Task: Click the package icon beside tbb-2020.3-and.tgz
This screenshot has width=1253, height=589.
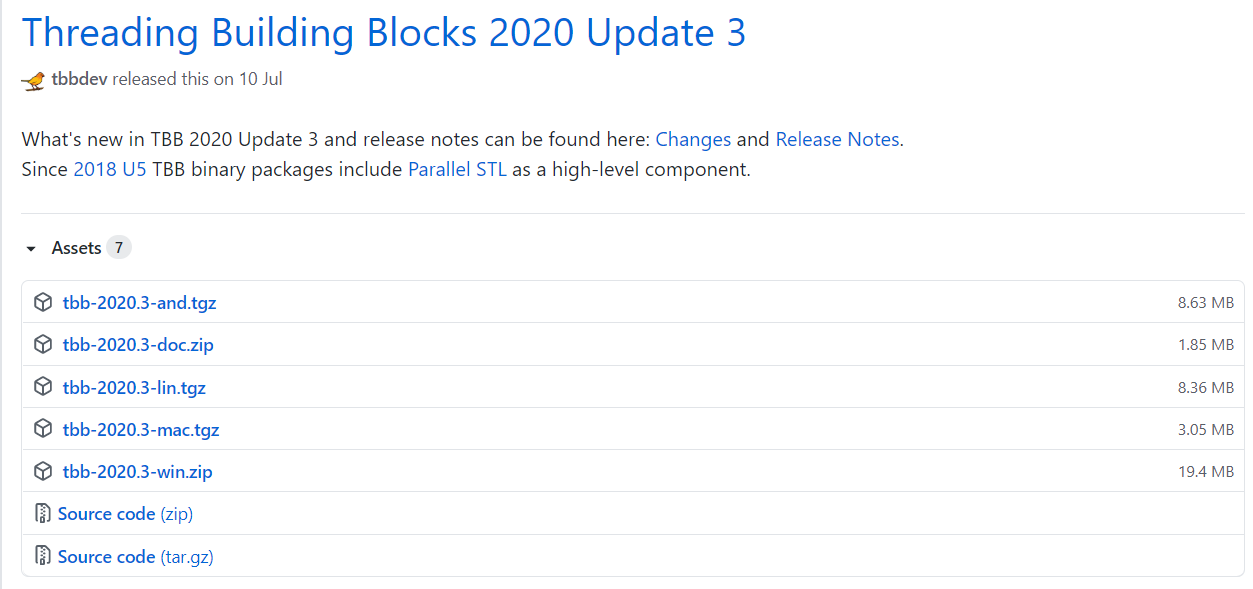Action: coord(42,302)
